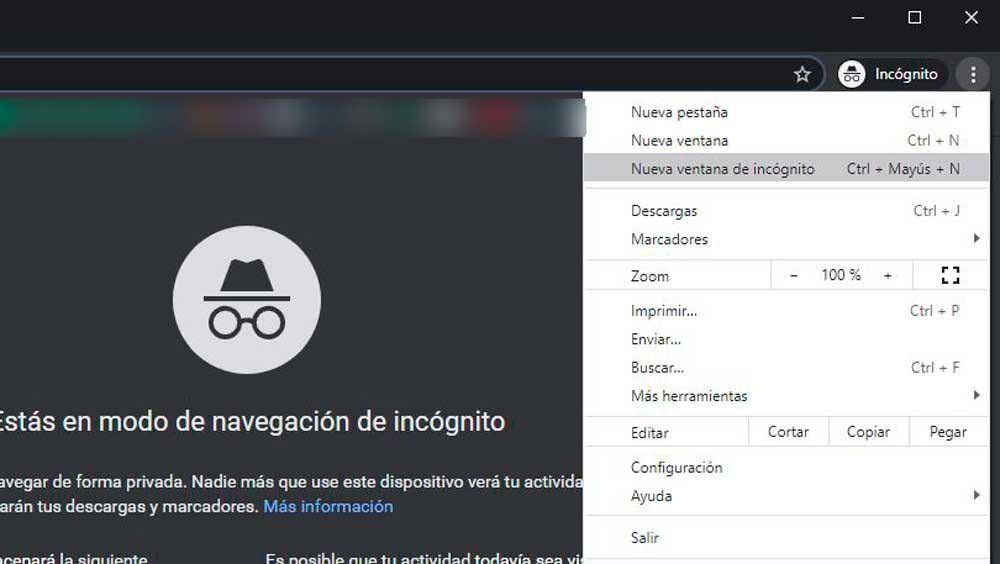Click the Copiar button

[x=868, y=432]
